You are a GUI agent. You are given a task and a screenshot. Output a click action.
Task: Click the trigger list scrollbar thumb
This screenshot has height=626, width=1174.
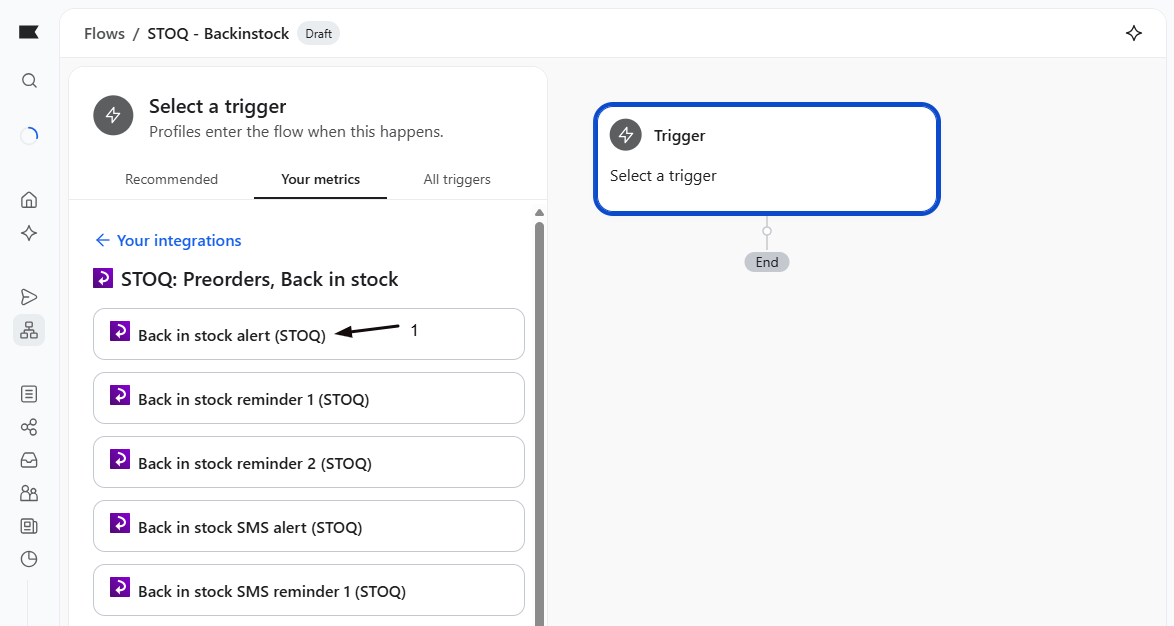coord(539,423)
